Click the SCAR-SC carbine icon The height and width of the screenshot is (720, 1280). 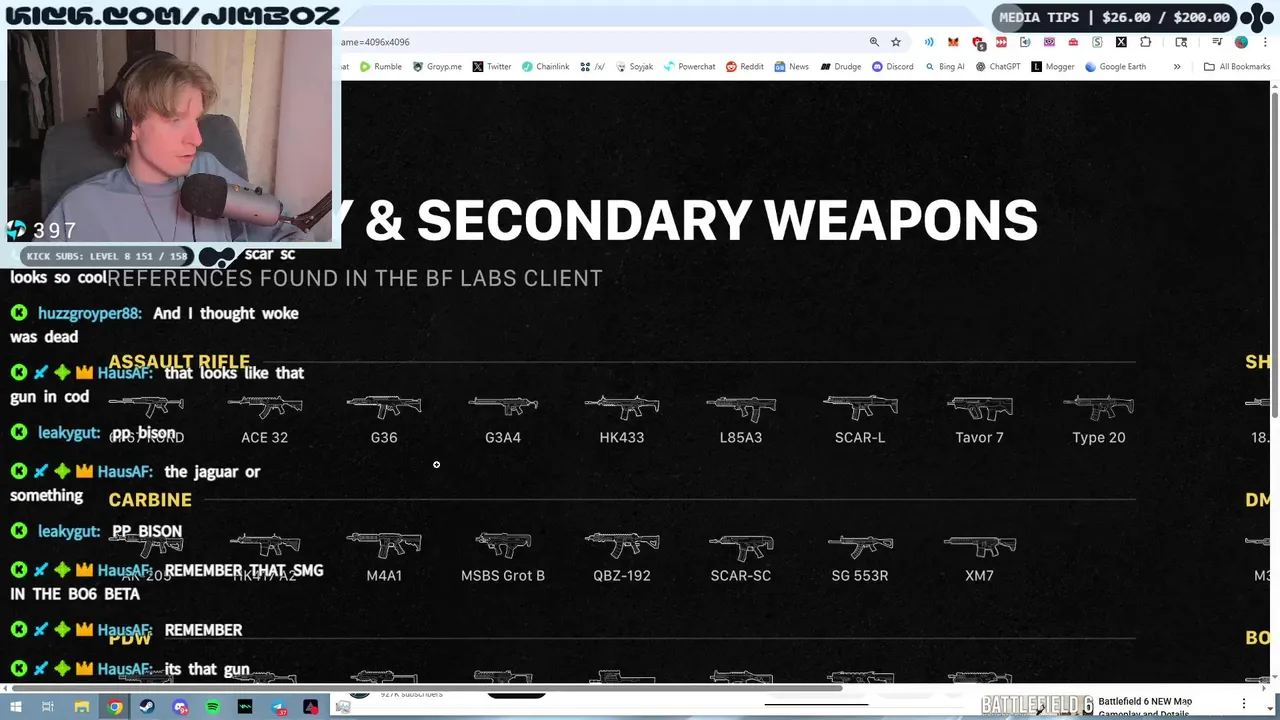point(741,545)
